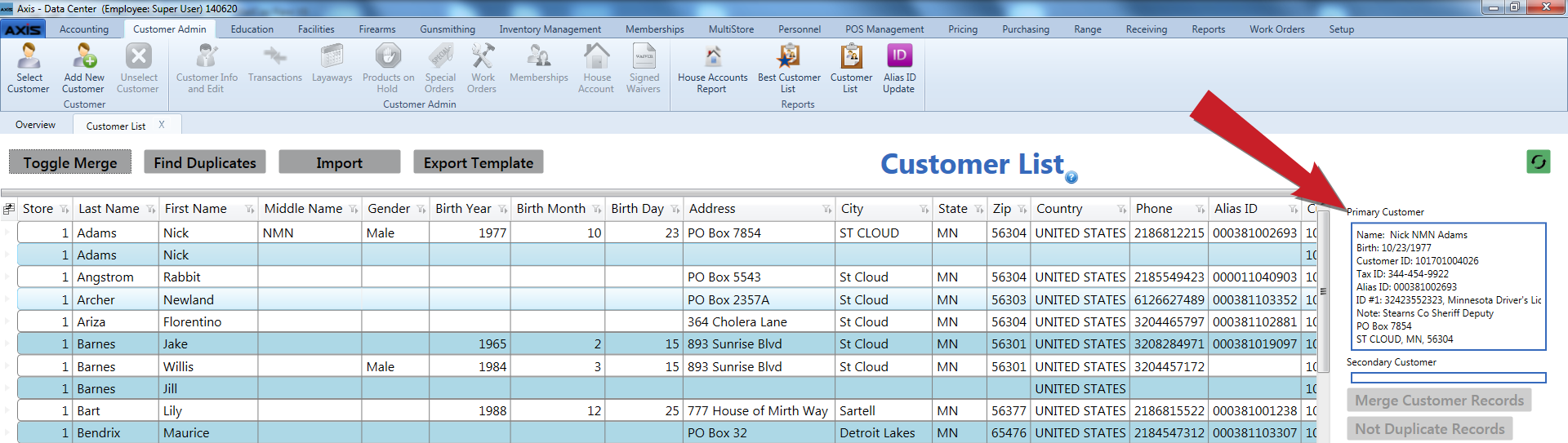This screenshot has height=443, width=1568.
Task: Click Not Duplicate Records button
Action: [x=1430, y=429]
